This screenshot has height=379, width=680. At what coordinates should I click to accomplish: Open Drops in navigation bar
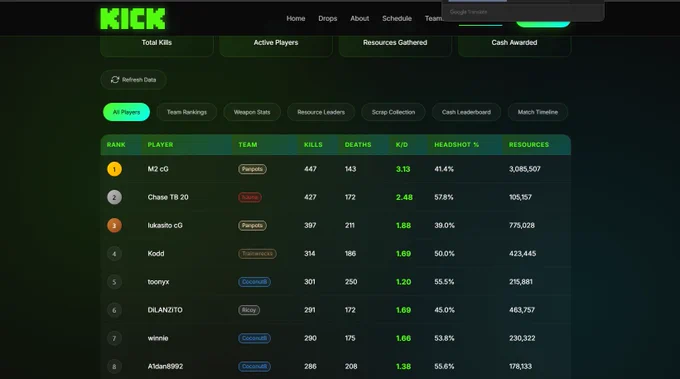pyautogui.click(x=327, y=18)
